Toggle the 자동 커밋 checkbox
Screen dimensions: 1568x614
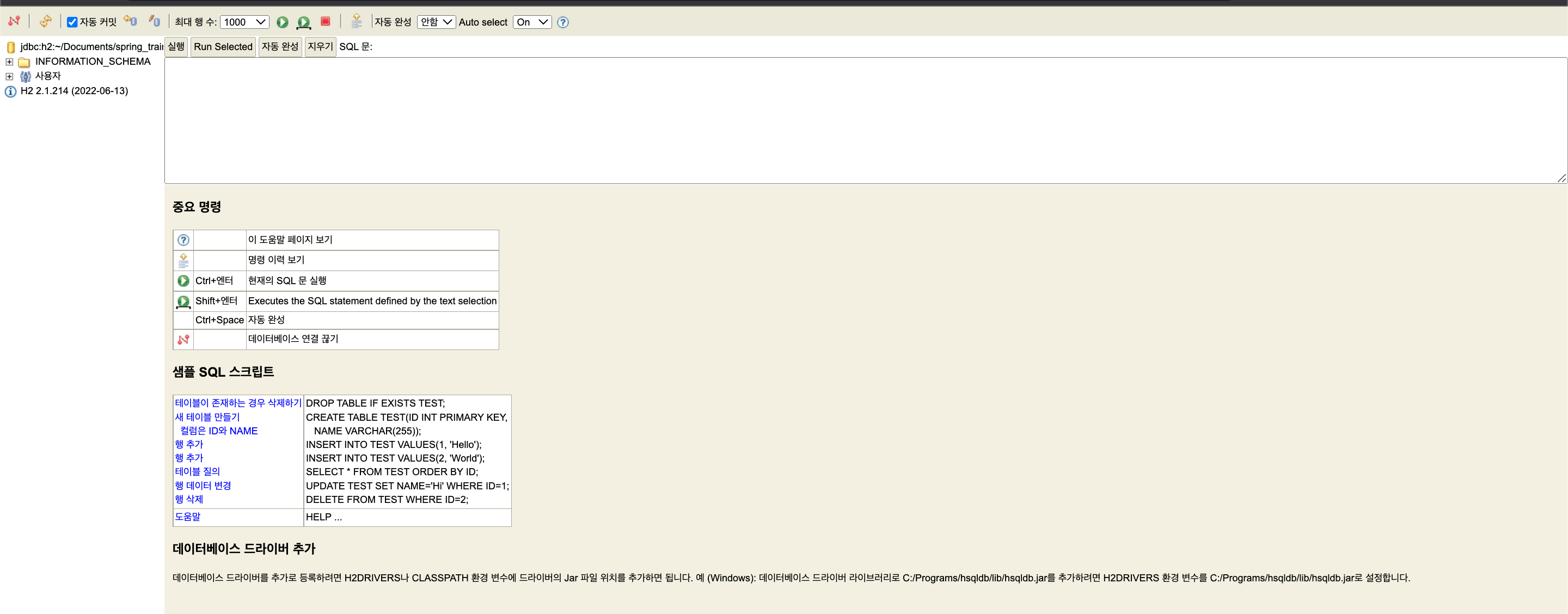click(72, 22)
